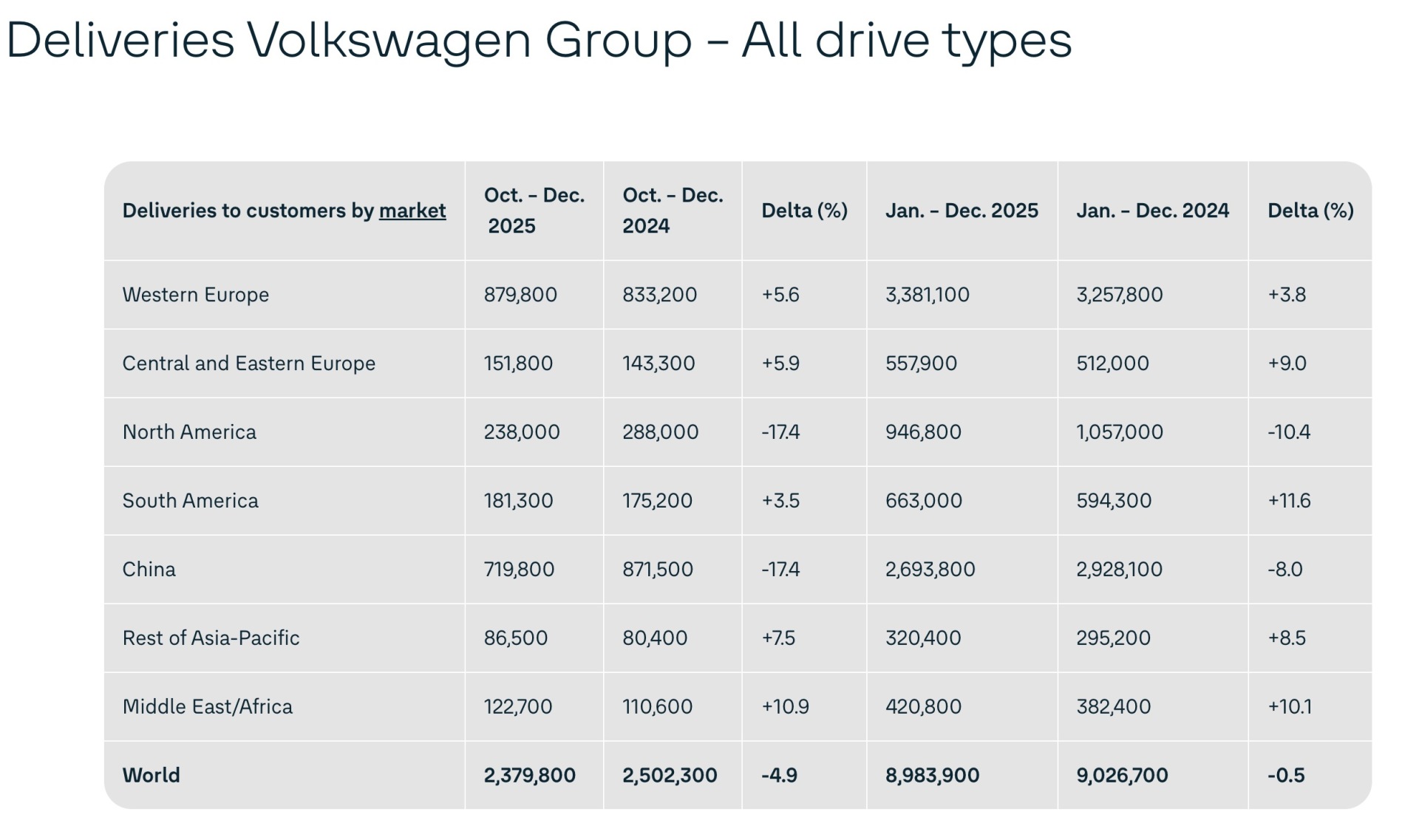The height and width of the screenshot is (840, 1419).
Task: Click the Rest of Asia-Pacific label
Action: point(211,638)
